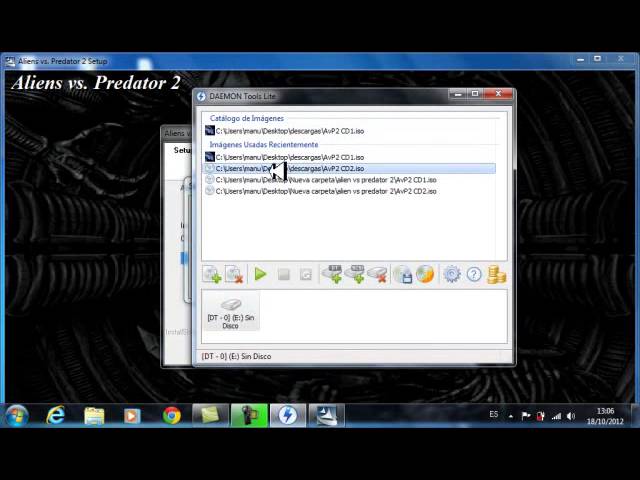Switch to DAEMON Tools in the taskbar
The width and height of the screenshot is (640, 480).
(x=288, y=416)
